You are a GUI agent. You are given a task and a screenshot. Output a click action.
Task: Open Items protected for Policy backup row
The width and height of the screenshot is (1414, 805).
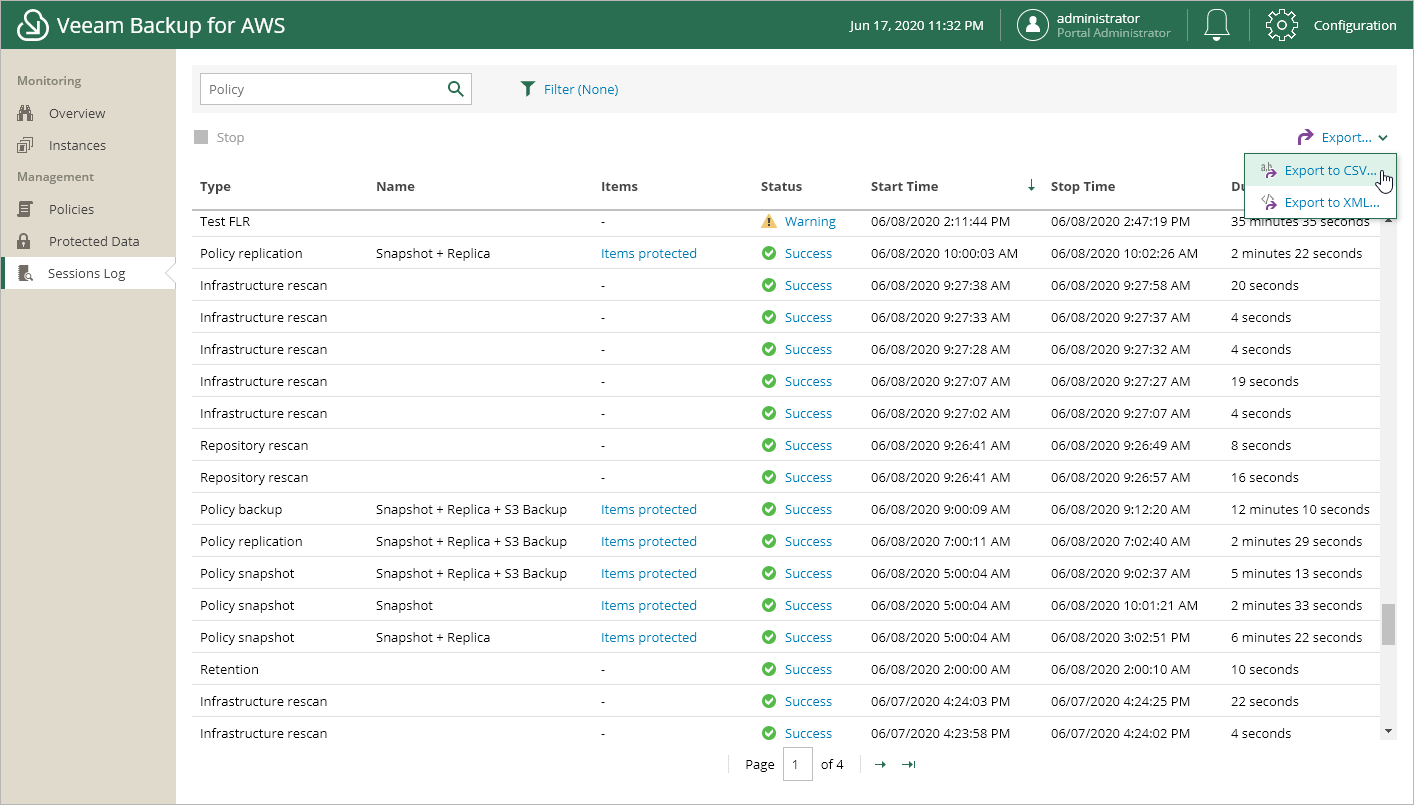coord(648,509)
